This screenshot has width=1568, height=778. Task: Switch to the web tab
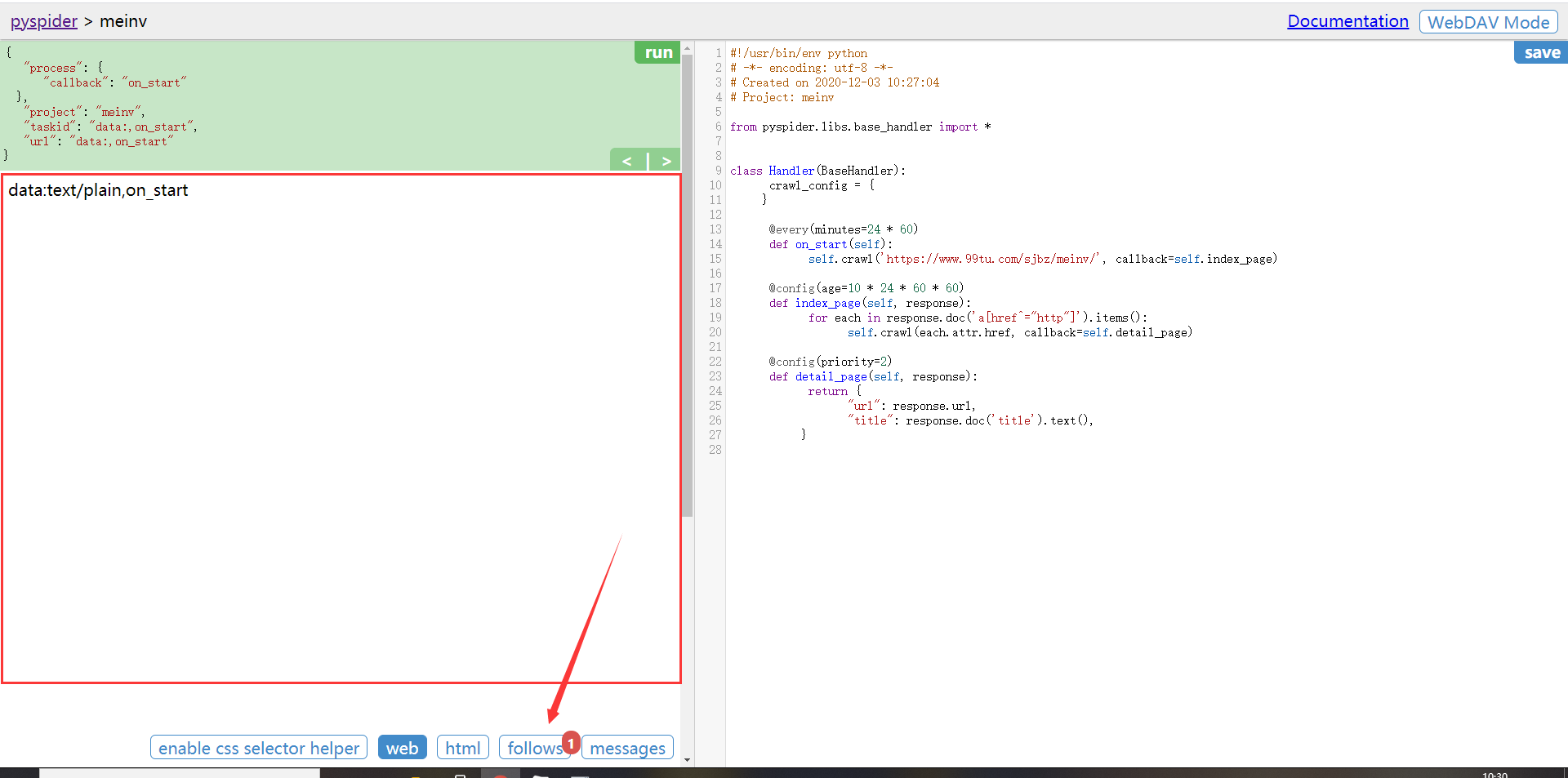point(402,748)
